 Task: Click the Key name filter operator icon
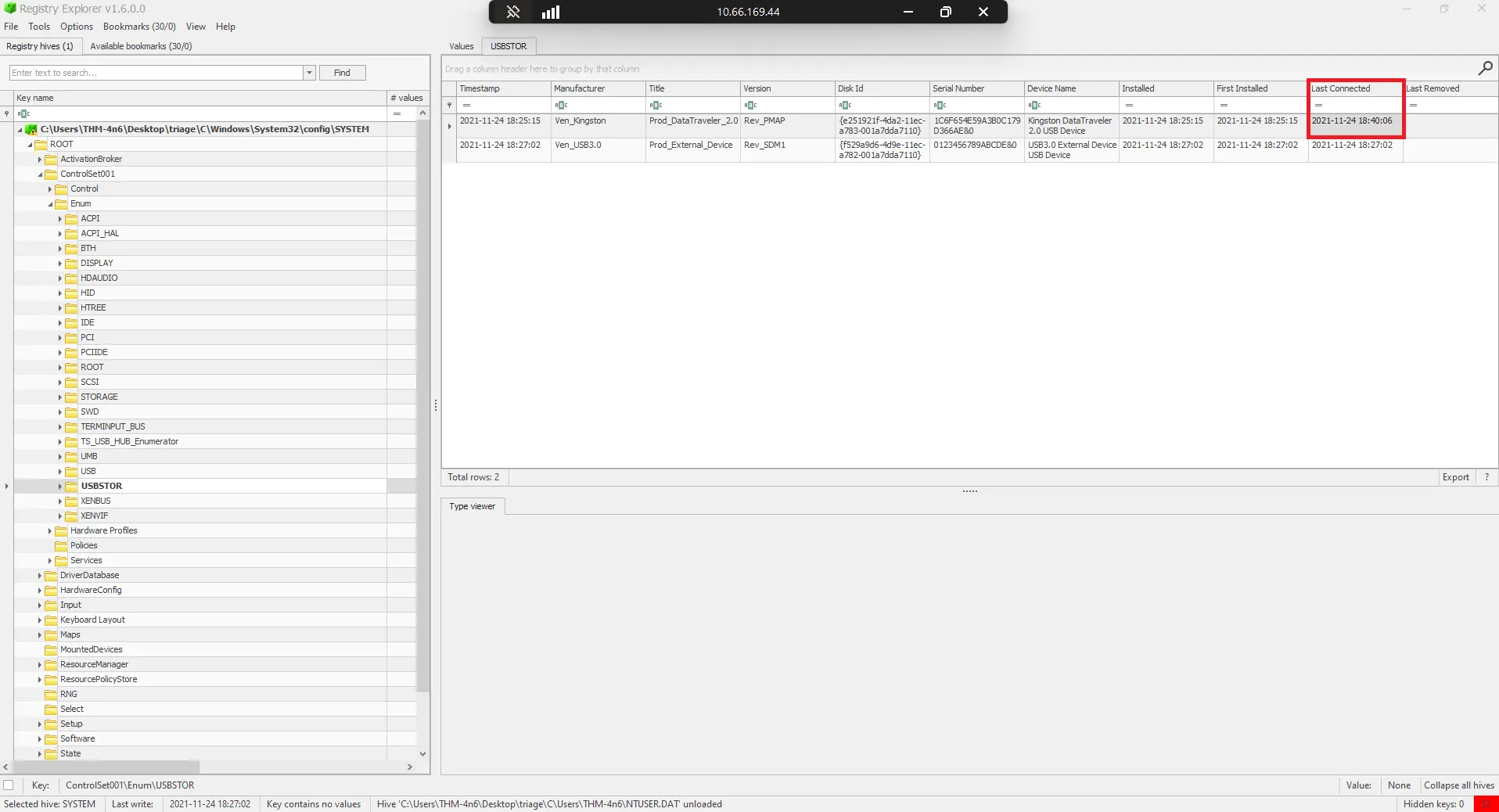[x=23, y=113]
